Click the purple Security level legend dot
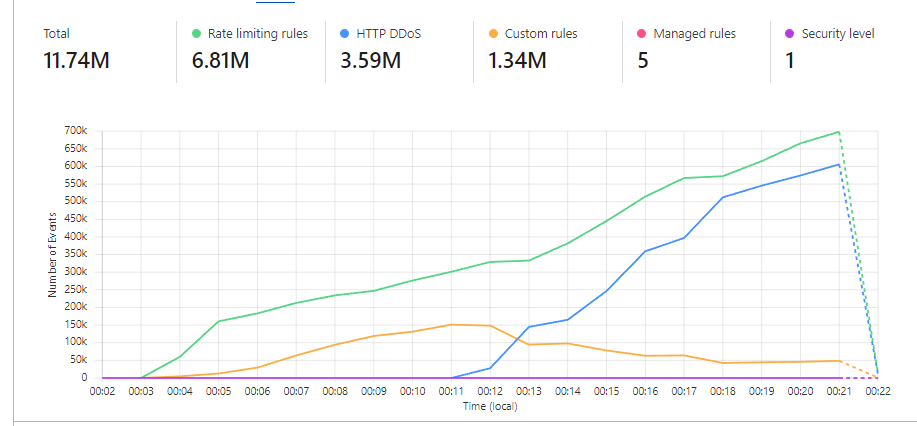The height and width of the screenshot is (426, 917). (789, 34)
